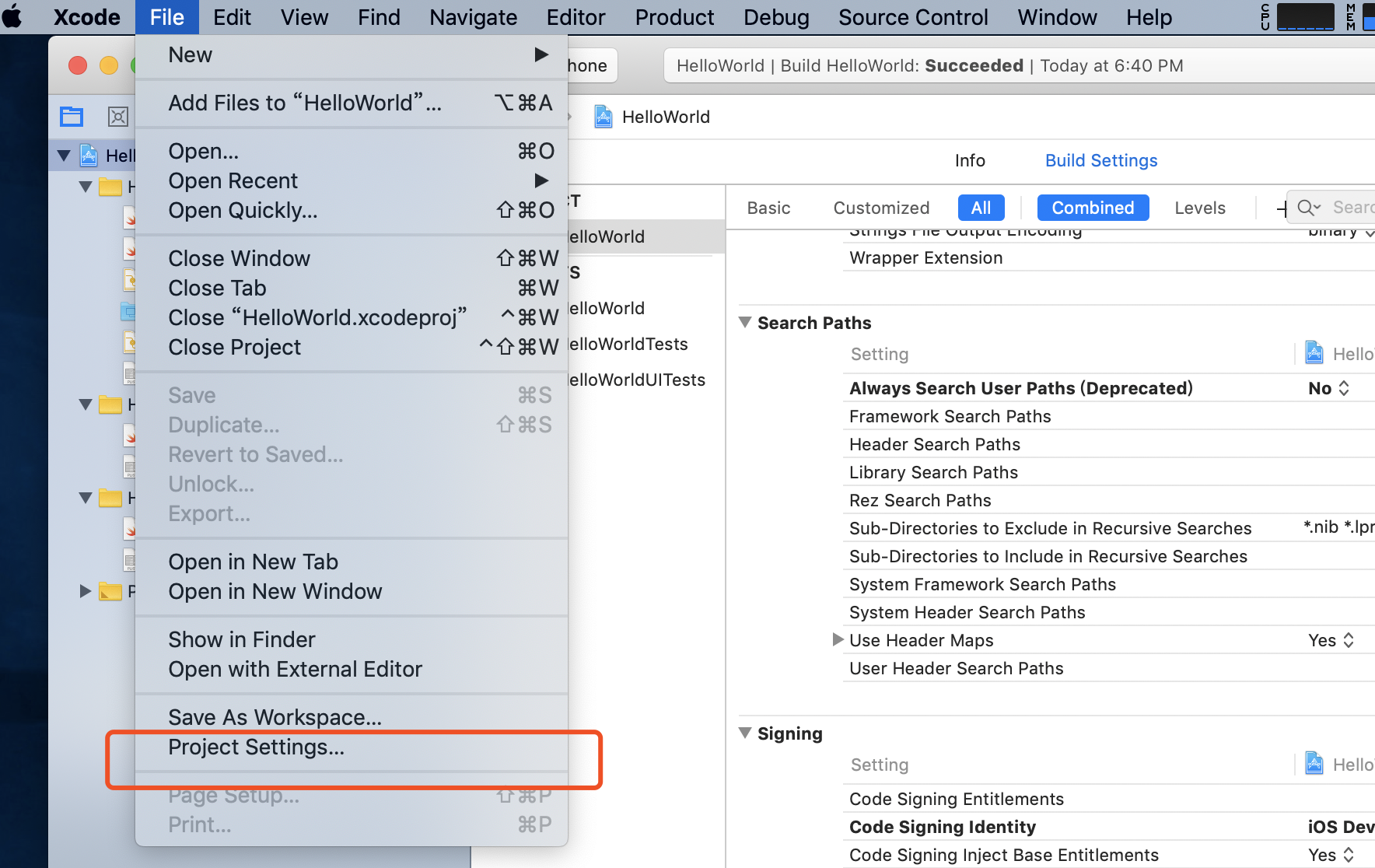Choose Open with External Editor
This screenshot has height=868, width=1375.
pos(352,669)
